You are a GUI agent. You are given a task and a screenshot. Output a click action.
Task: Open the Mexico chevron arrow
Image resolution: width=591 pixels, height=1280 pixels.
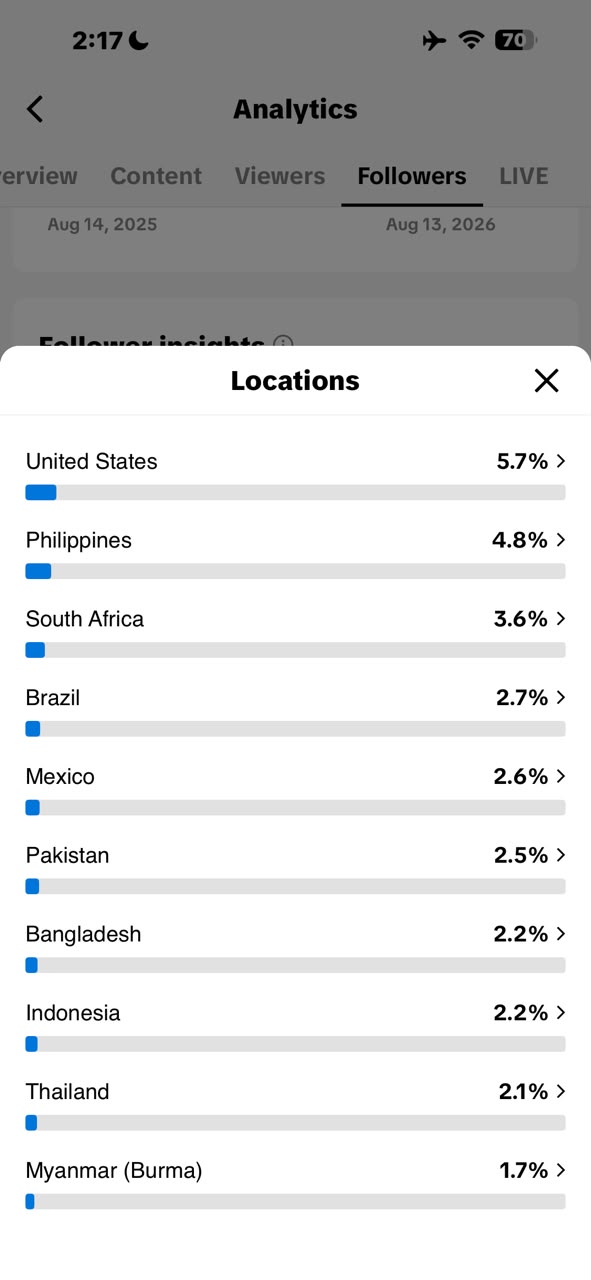click(561, 776)
